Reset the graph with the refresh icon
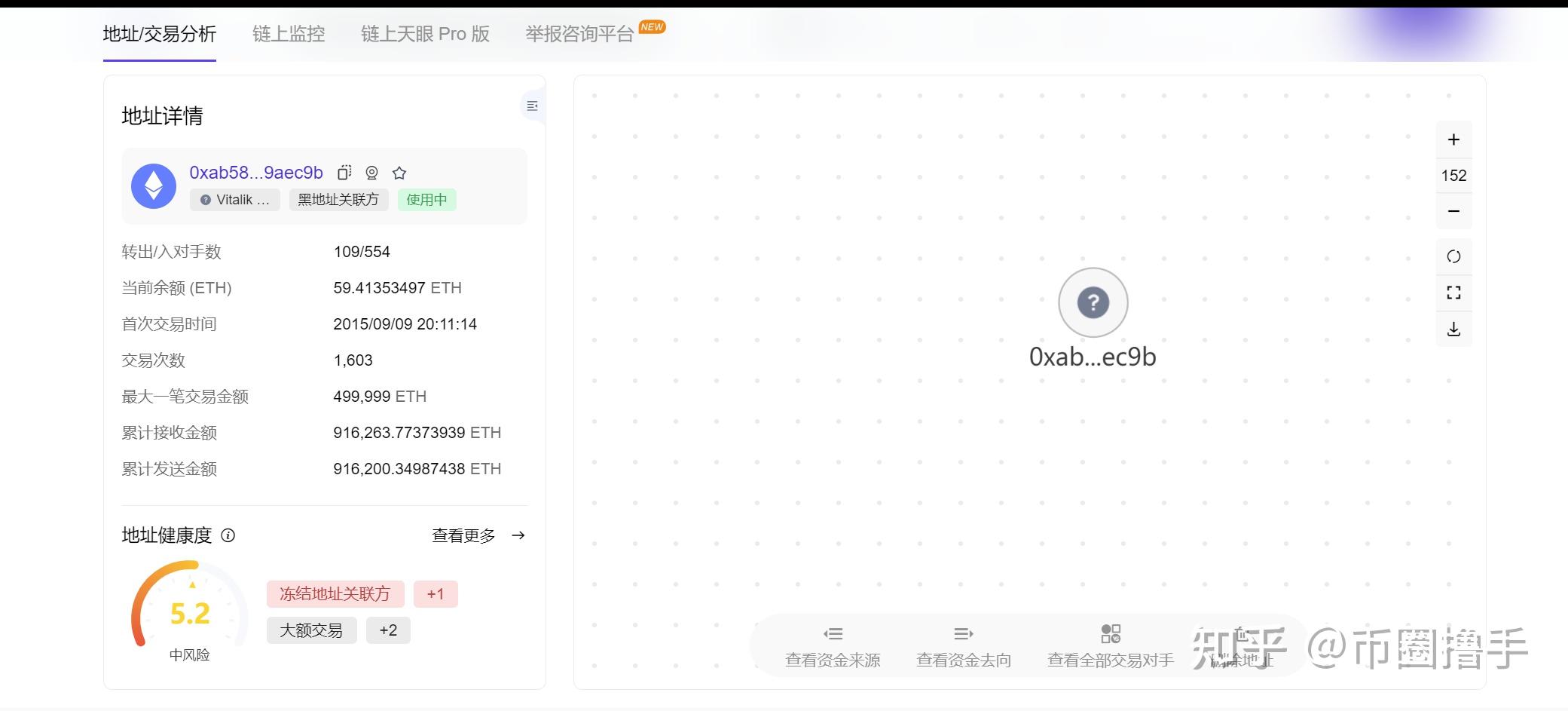Screen dimensions: 1568x711 tap(1453, 256)
